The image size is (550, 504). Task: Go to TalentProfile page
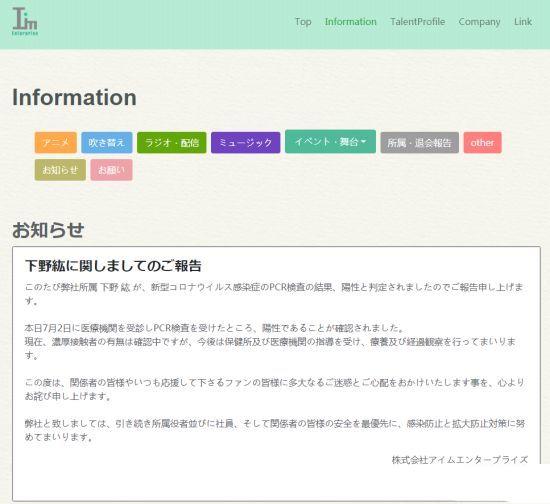(417, 22)
